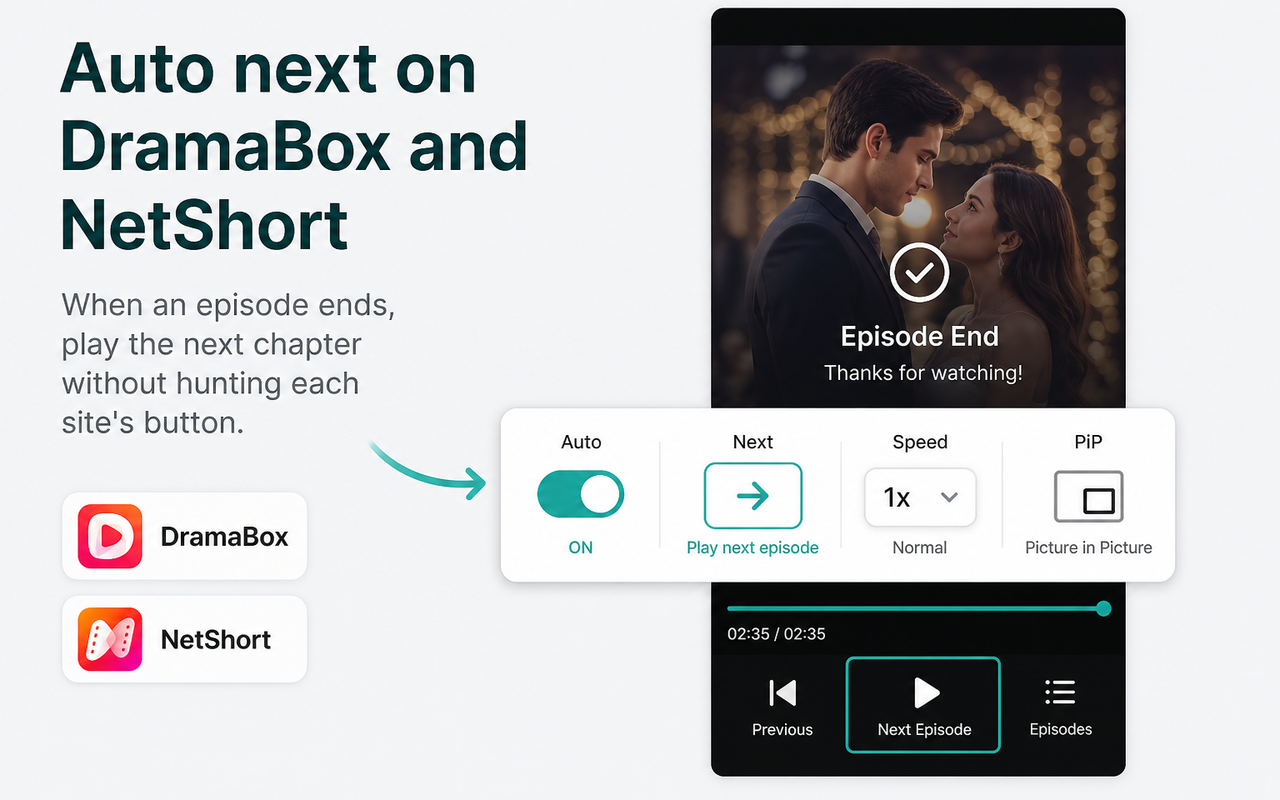This screenshot has width=1280, height=800.
Task: Click the Episode End checkmark icon
Action: [920, 272]
